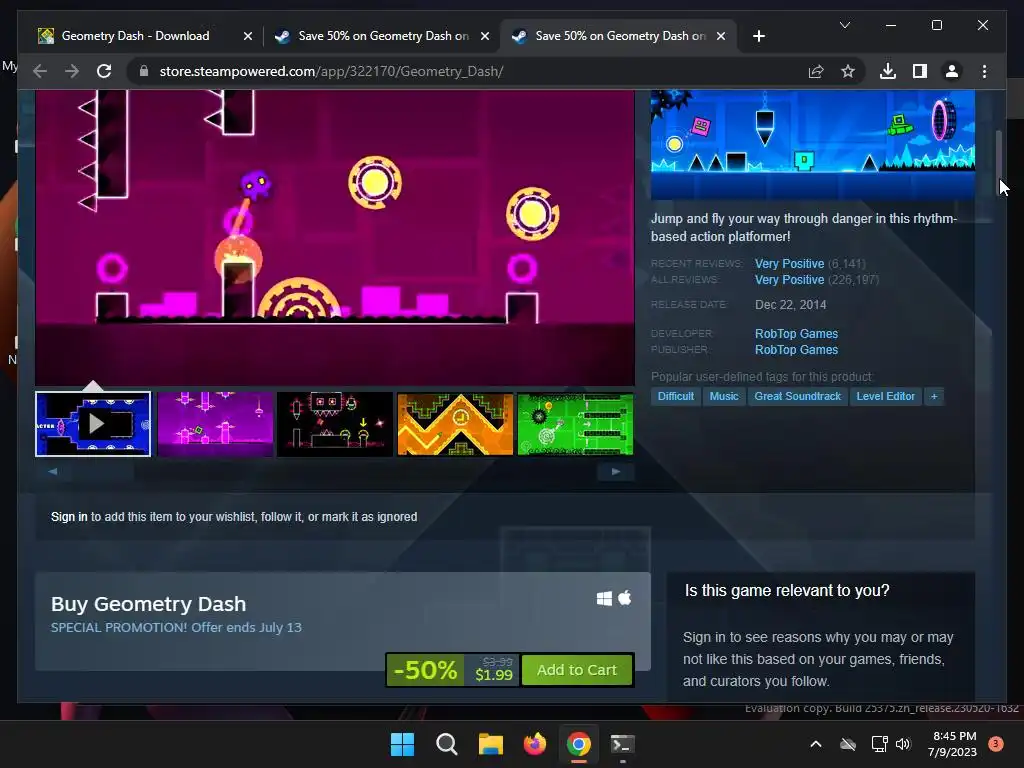Open the Chrome three-dot menu
The image size is (1024, 768).
[x=984, y=71]
